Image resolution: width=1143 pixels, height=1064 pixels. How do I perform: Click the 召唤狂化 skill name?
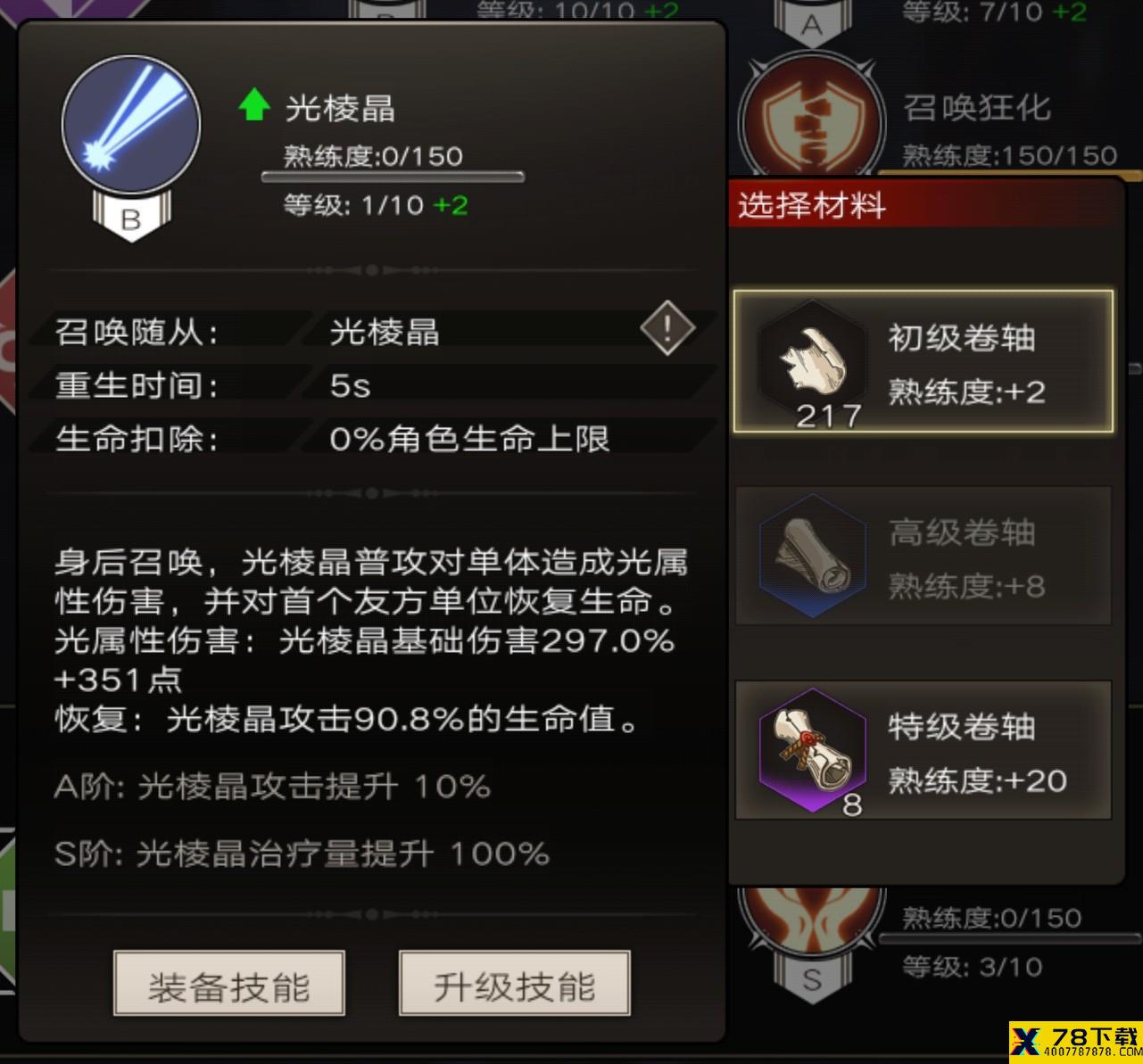click(977, 107)
